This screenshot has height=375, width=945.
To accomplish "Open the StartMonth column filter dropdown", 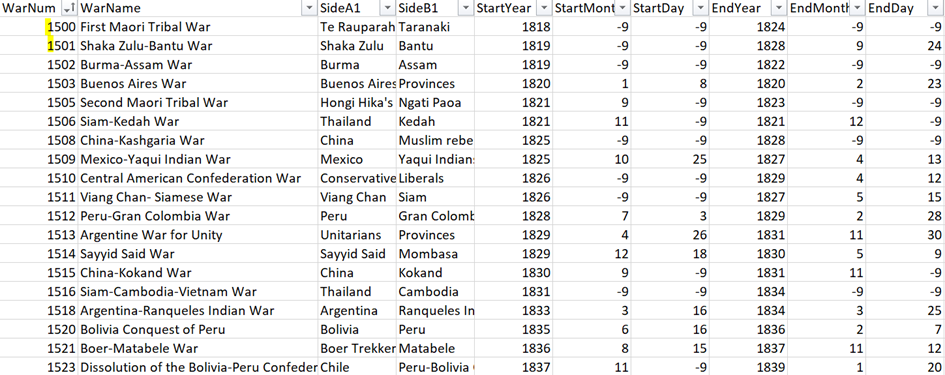I will click(622, 8).
